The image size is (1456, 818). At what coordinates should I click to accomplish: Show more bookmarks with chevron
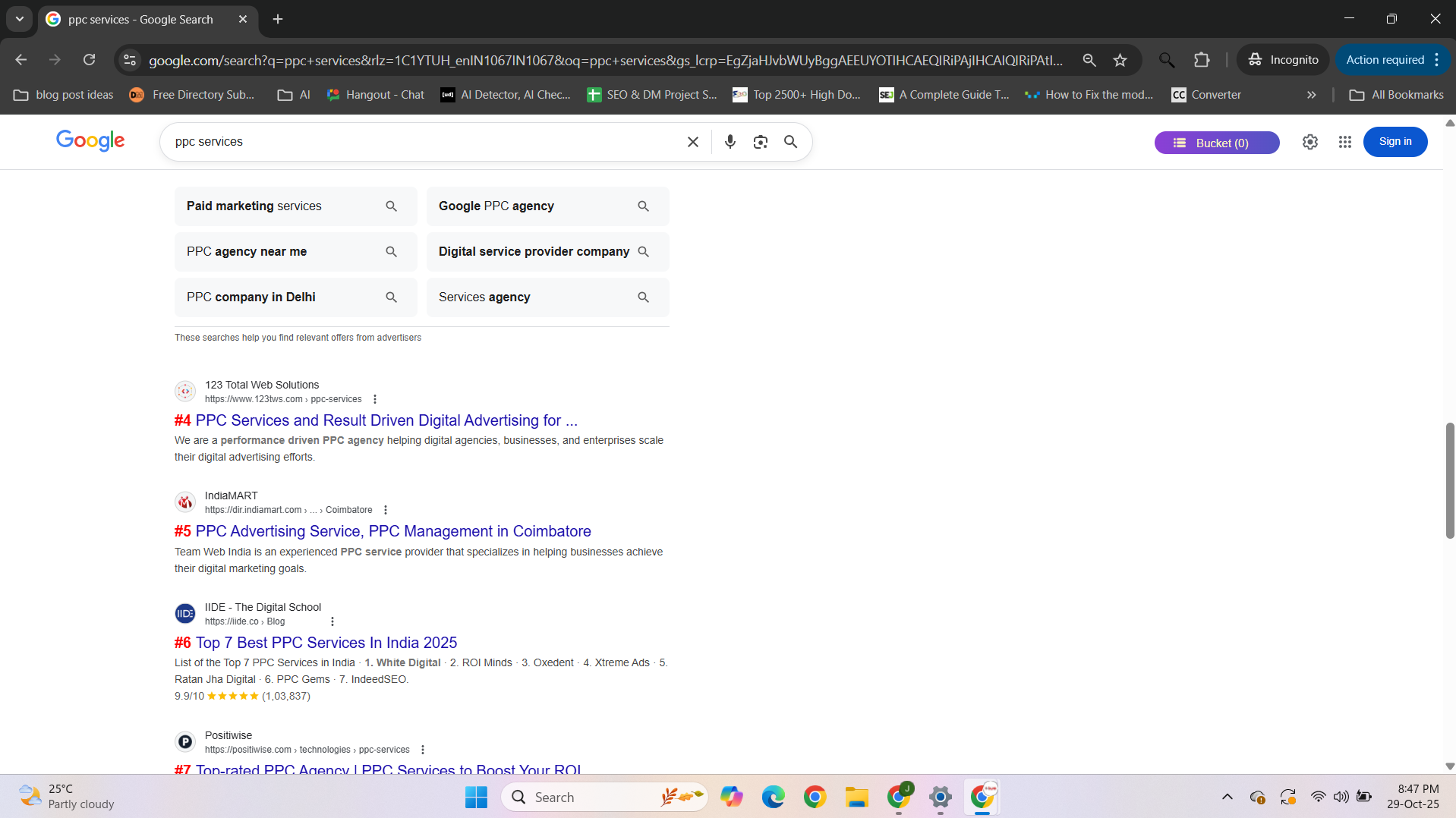pos(1311,95)
